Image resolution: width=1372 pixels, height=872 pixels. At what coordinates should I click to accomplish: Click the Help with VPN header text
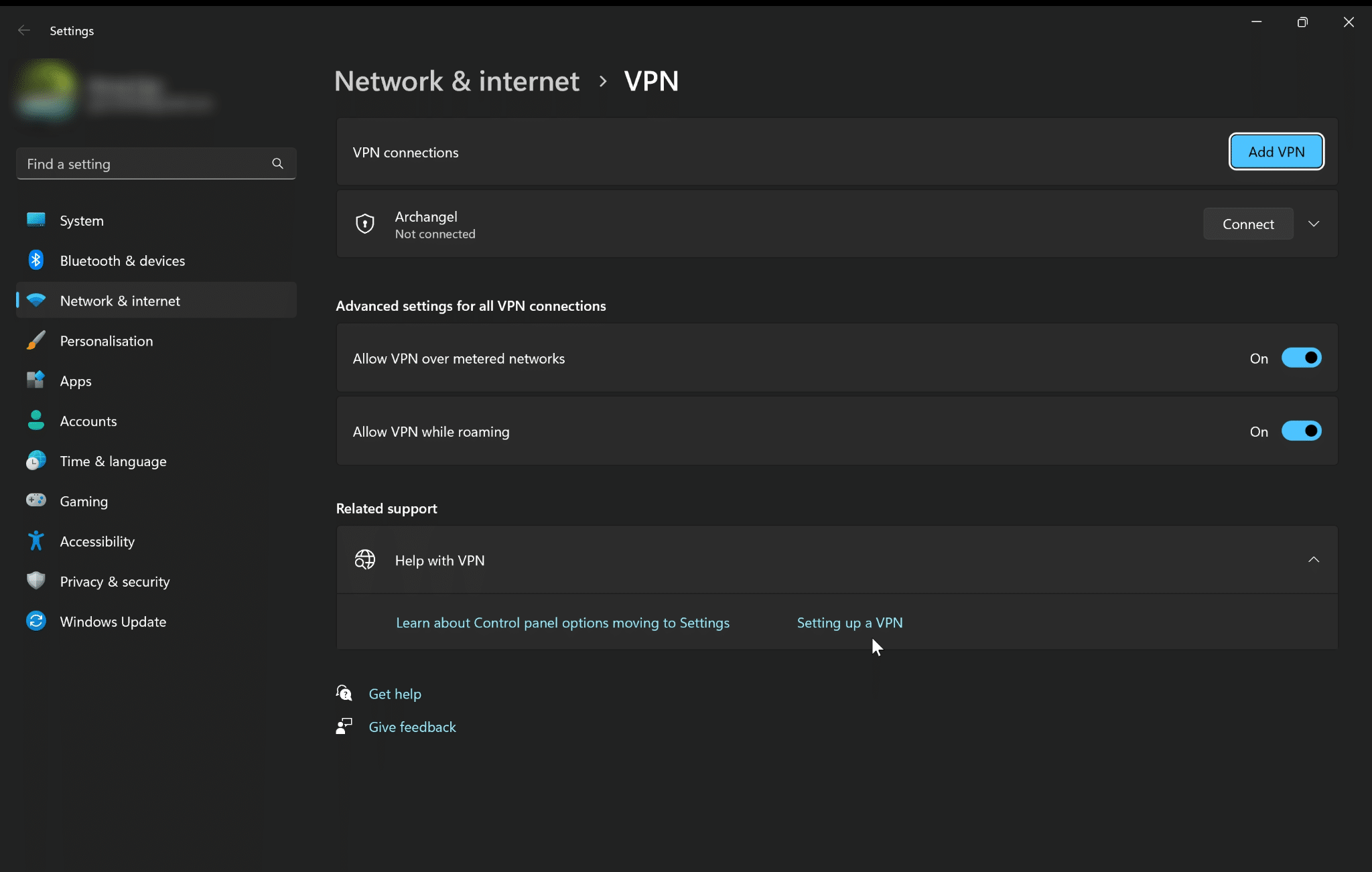[x=439, y=561]
